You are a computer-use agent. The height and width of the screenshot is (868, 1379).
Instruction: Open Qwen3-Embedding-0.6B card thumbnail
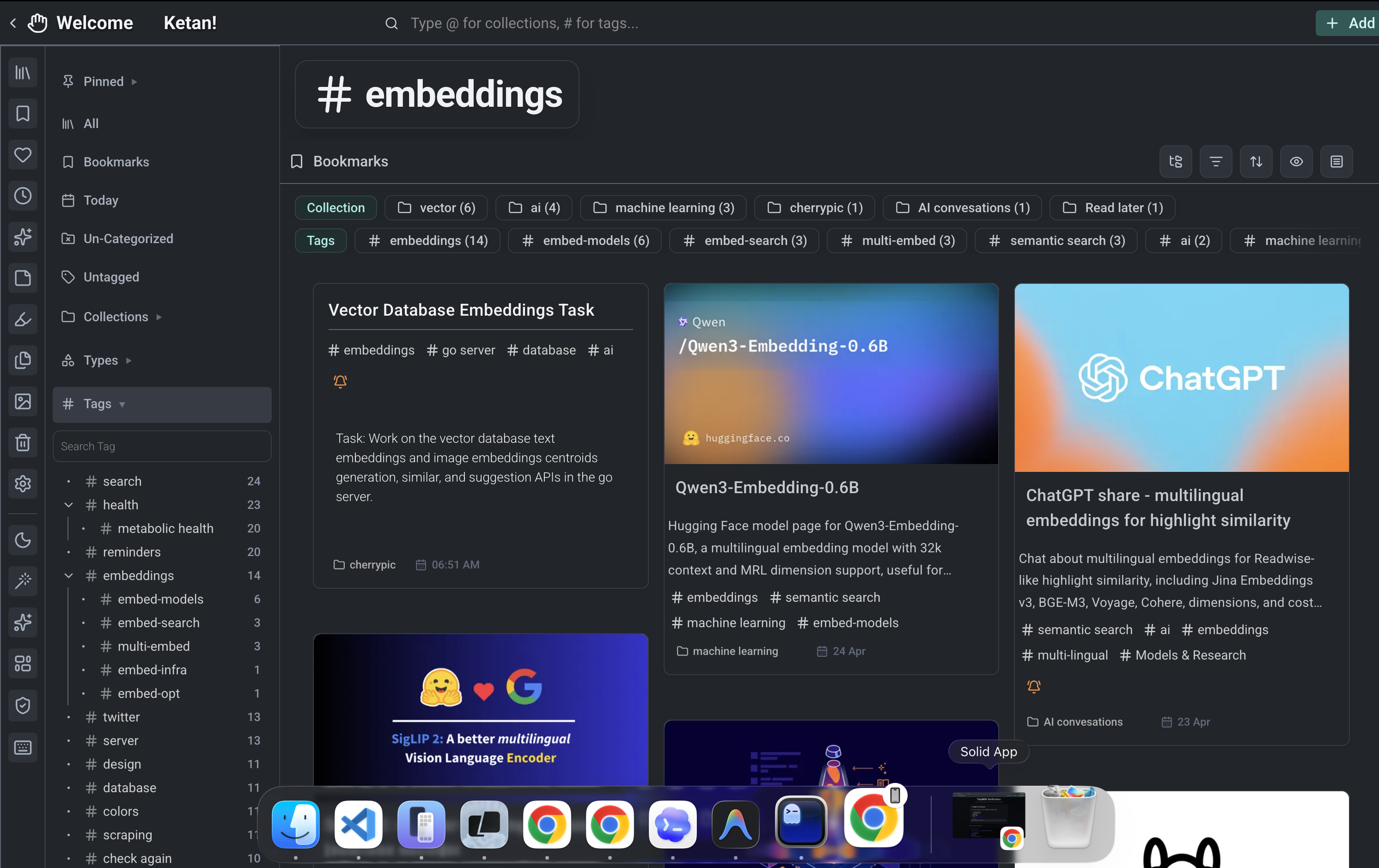[831, 373]
